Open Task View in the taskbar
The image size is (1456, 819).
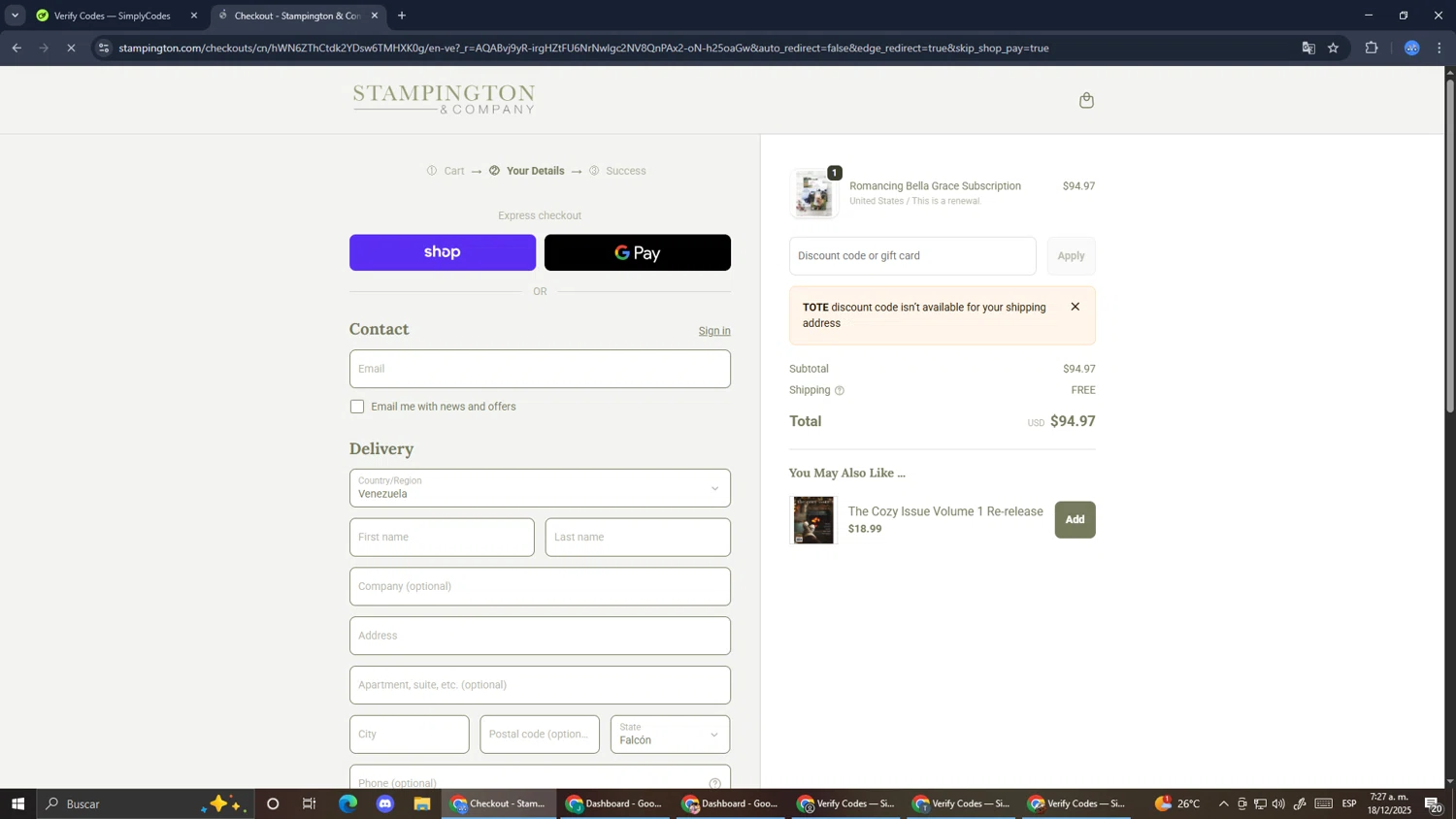pyautogui.click(x=310, y=804)
